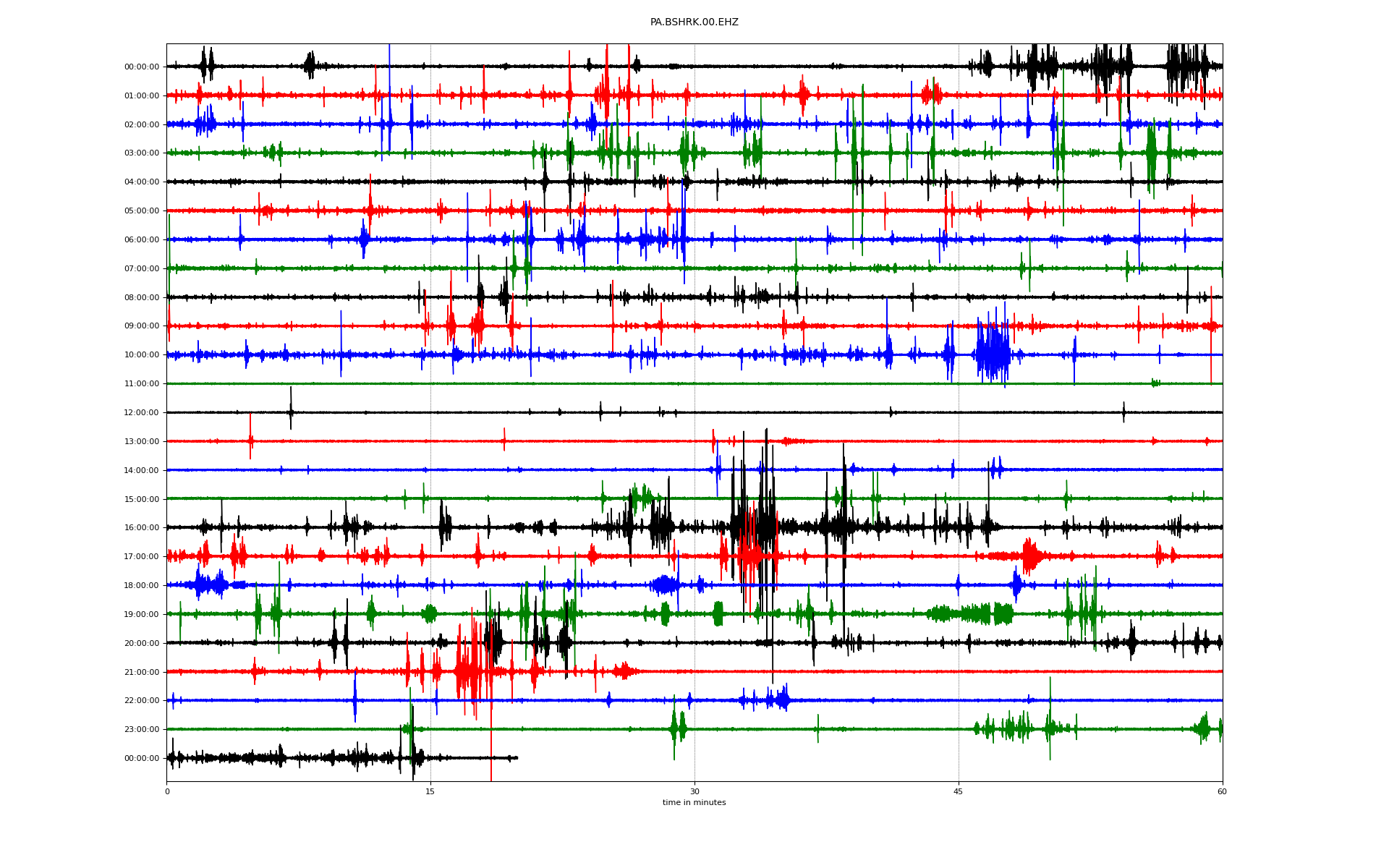Click the 21:00:00 row label
The image size is (1389, 868).
(x=142, y=672)
